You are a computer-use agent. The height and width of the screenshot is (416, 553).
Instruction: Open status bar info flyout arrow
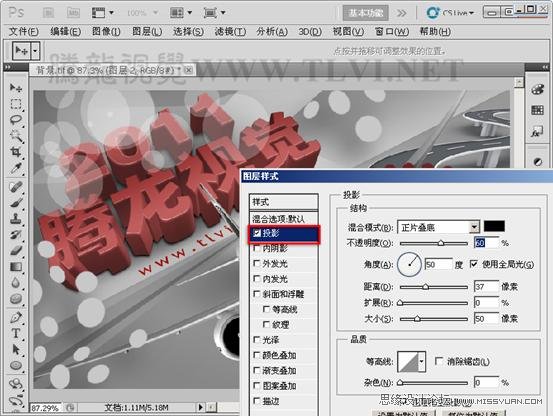[200, 407]
